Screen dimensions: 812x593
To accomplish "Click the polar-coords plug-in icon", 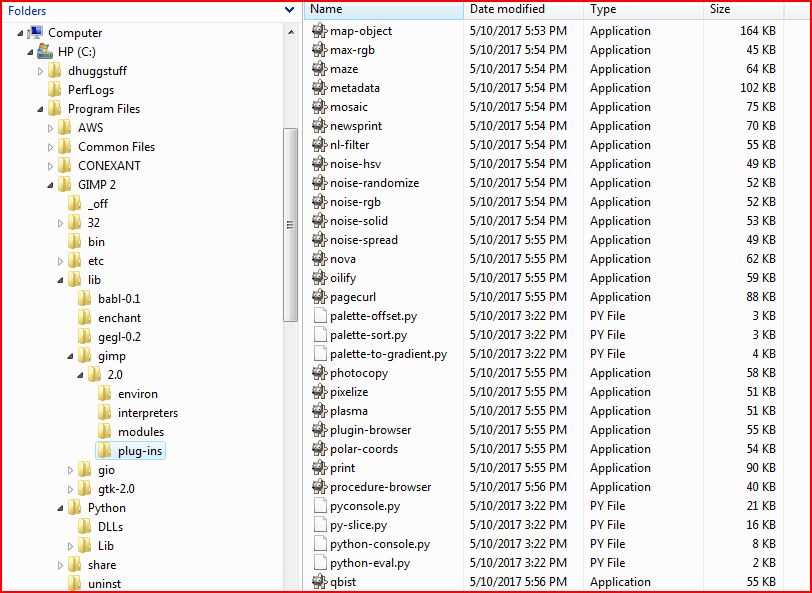I will click(x=320, y=449).
